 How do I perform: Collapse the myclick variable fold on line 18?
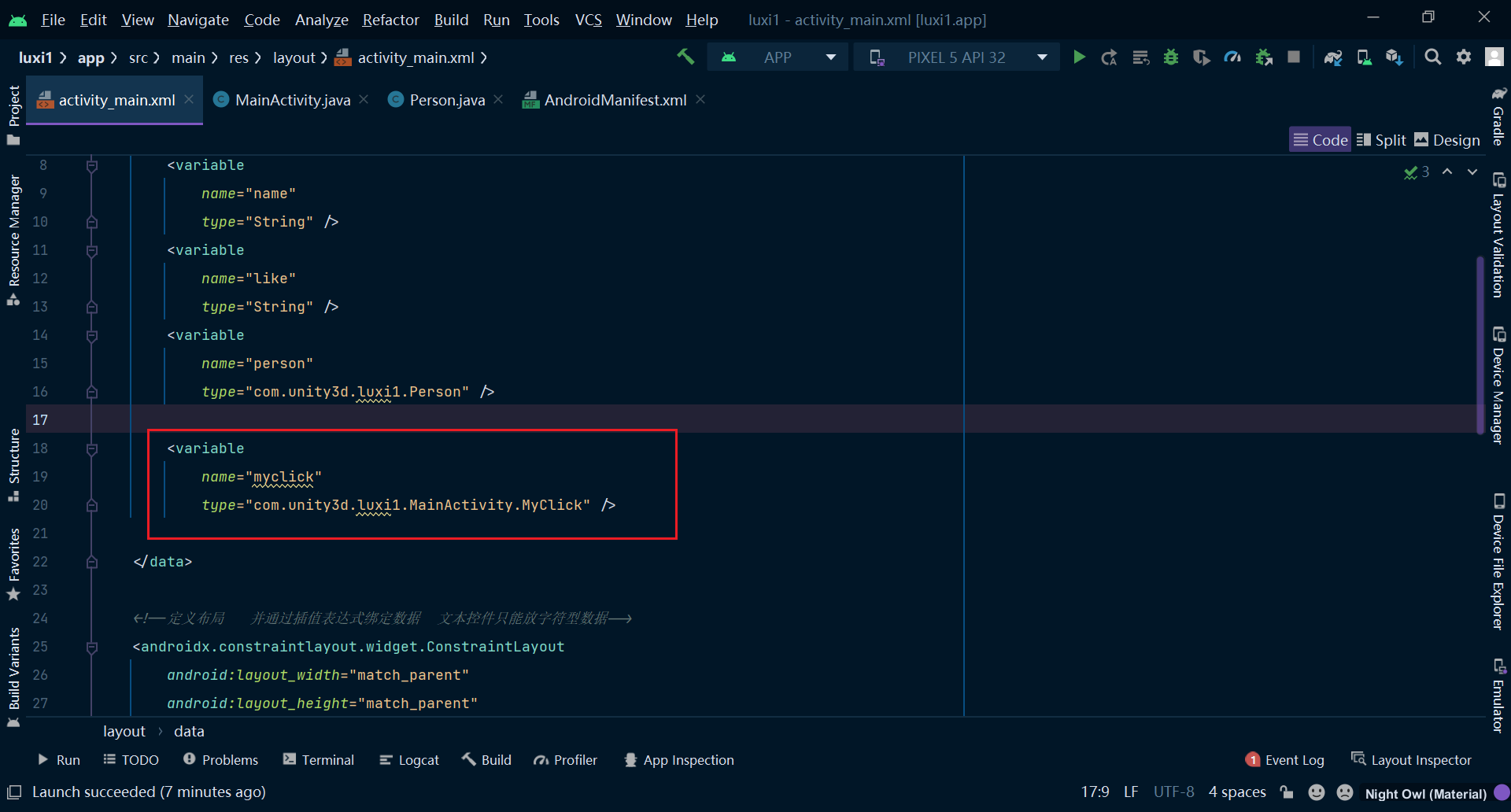(x=92, y=448)
